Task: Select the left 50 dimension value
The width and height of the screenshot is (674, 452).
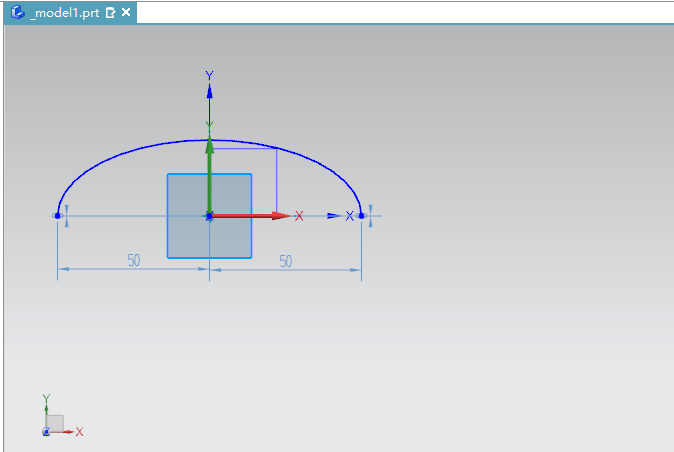Action: pyautogui.click(x=133, y=260)
